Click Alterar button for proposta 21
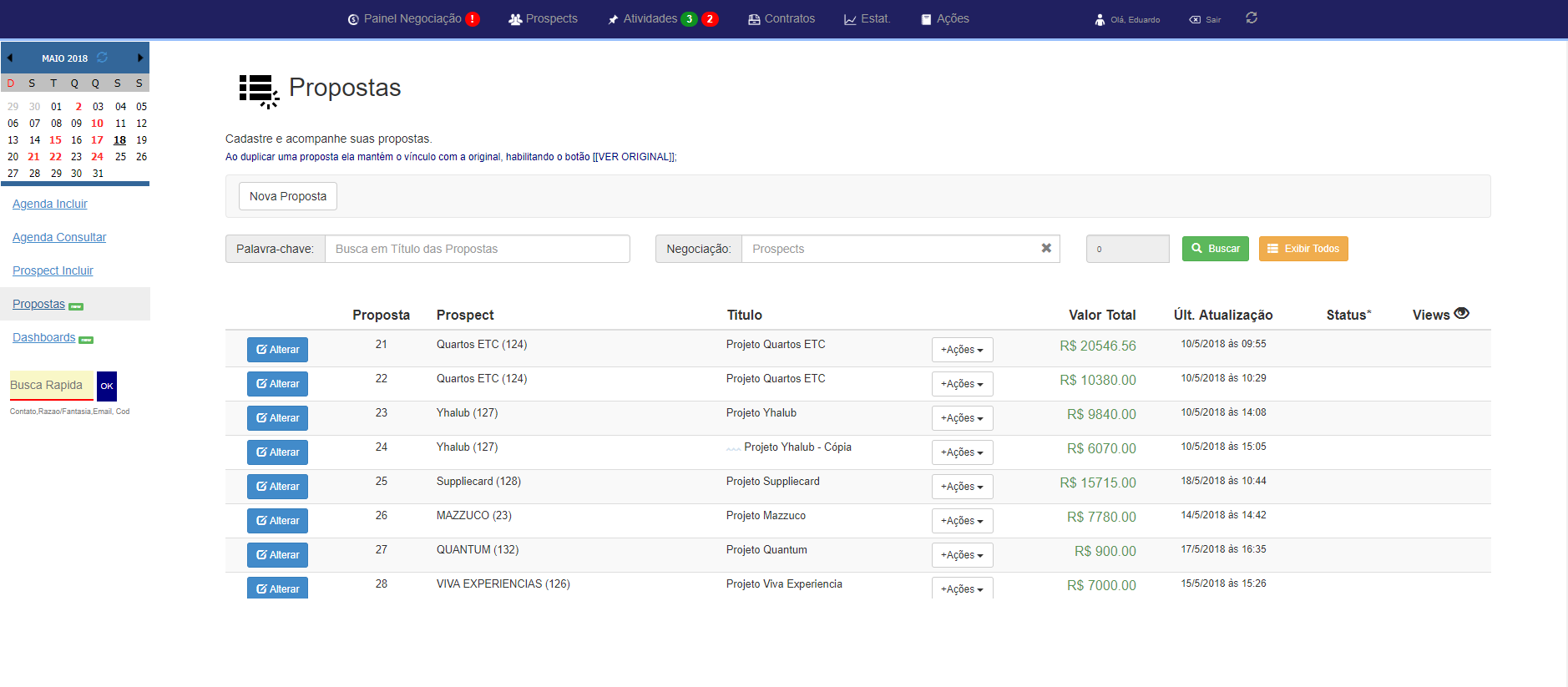The width and height of the screenshot is (1568, 687). coord(277,350)
